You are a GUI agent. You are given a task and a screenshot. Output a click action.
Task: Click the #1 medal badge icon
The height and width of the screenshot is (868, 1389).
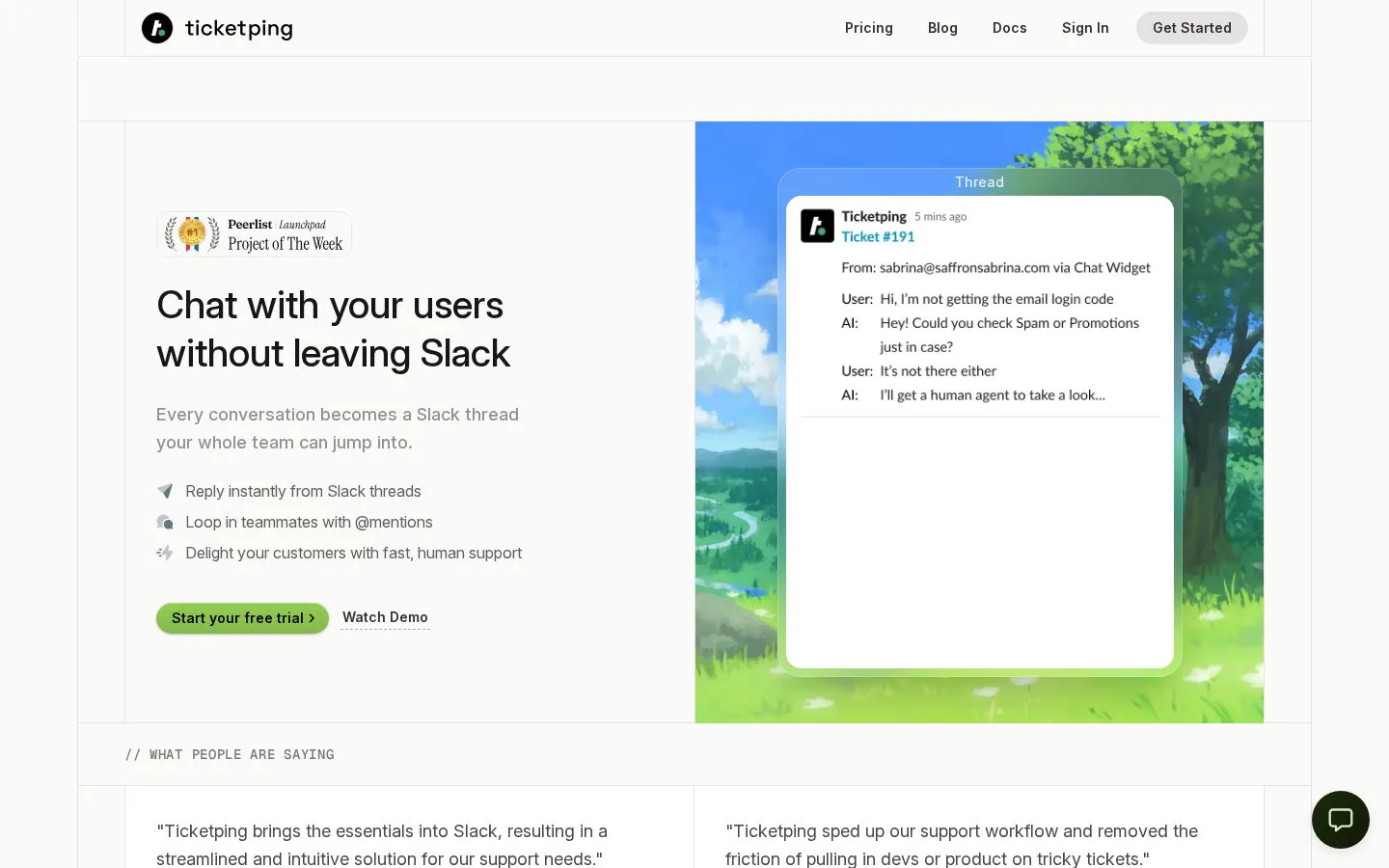192,233
